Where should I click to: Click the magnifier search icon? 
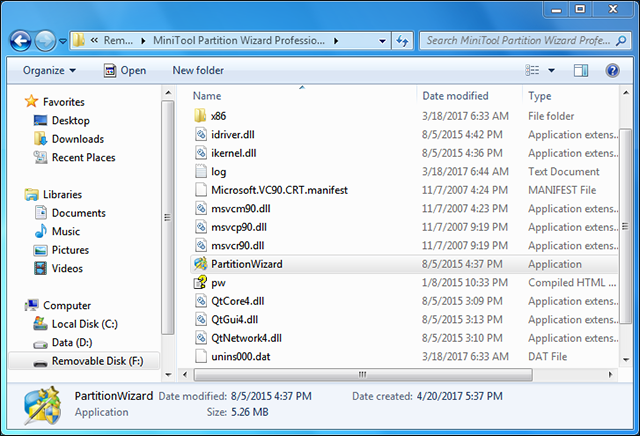click(621, 41)
